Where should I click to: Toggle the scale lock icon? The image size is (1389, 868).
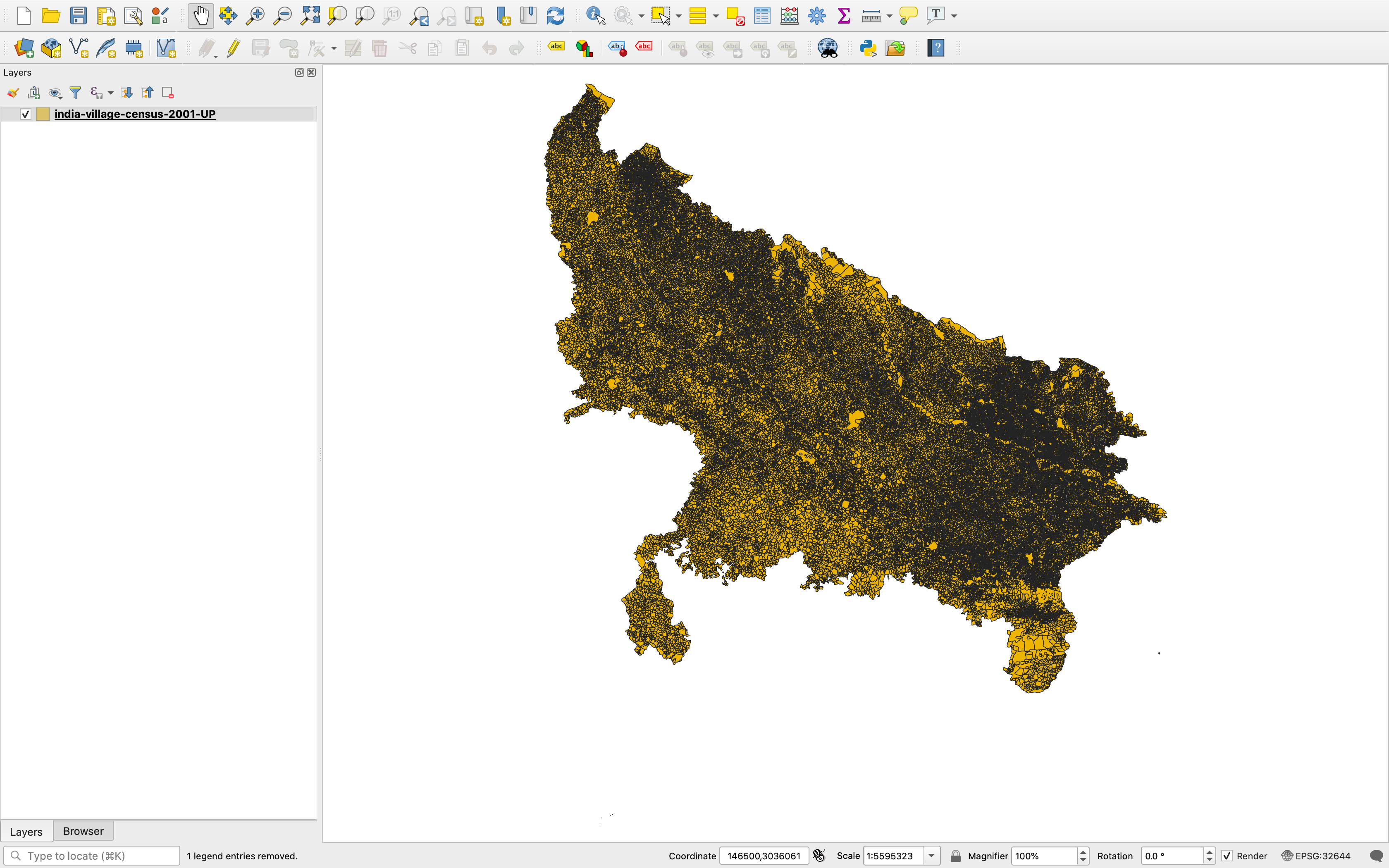955,856
